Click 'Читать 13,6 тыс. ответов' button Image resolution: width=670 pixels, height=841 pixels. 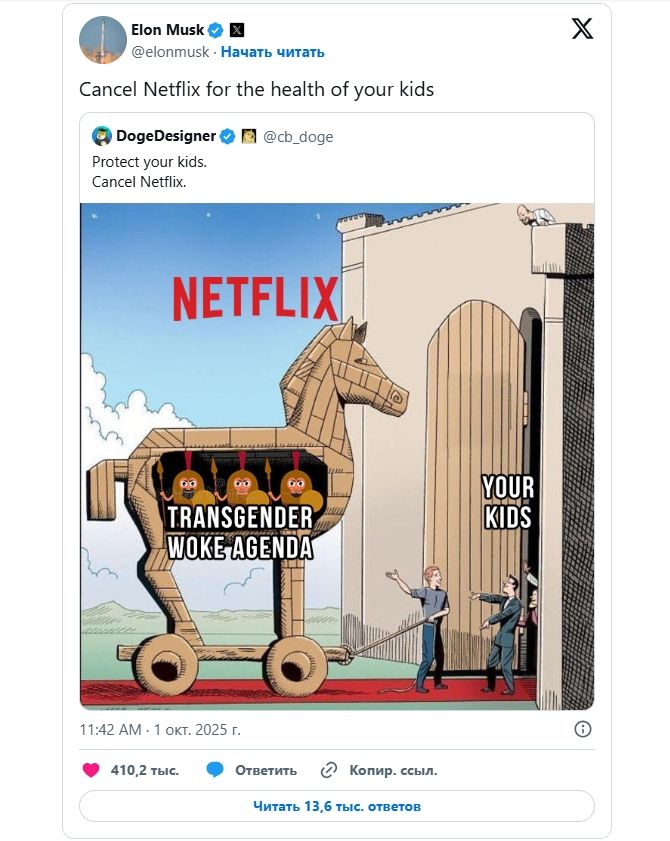coord(336,806)
